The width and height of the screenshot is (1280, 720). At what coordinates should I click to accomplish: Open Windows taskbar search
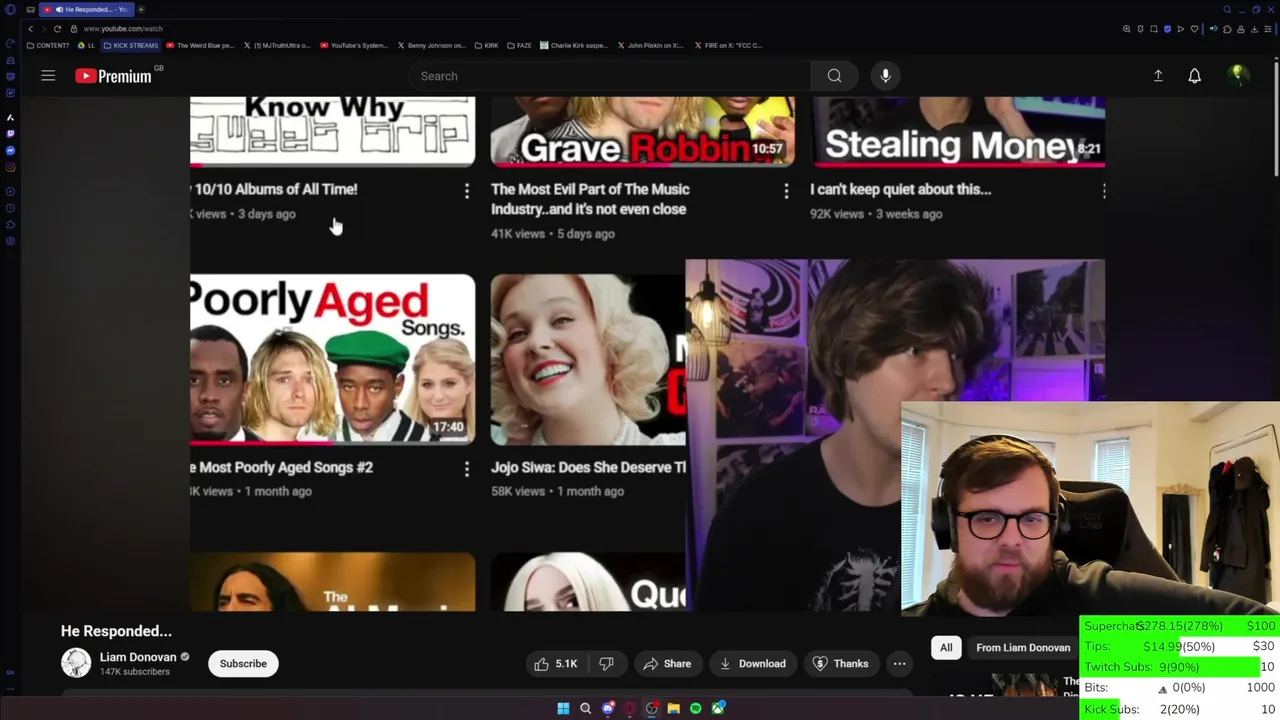click(x=585, y=708)
